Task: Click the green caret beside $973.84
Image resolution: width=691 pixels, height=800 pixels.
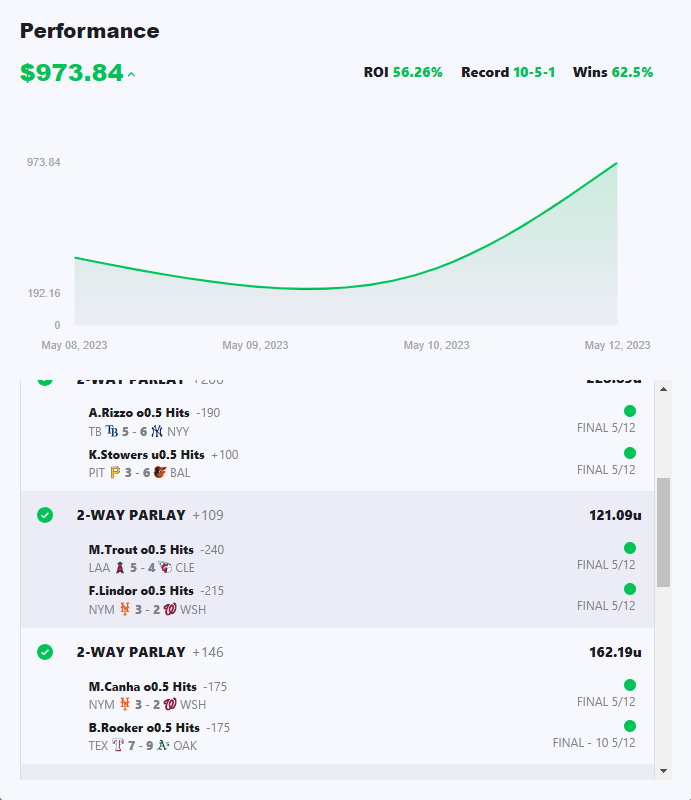Action: [132, 74]
